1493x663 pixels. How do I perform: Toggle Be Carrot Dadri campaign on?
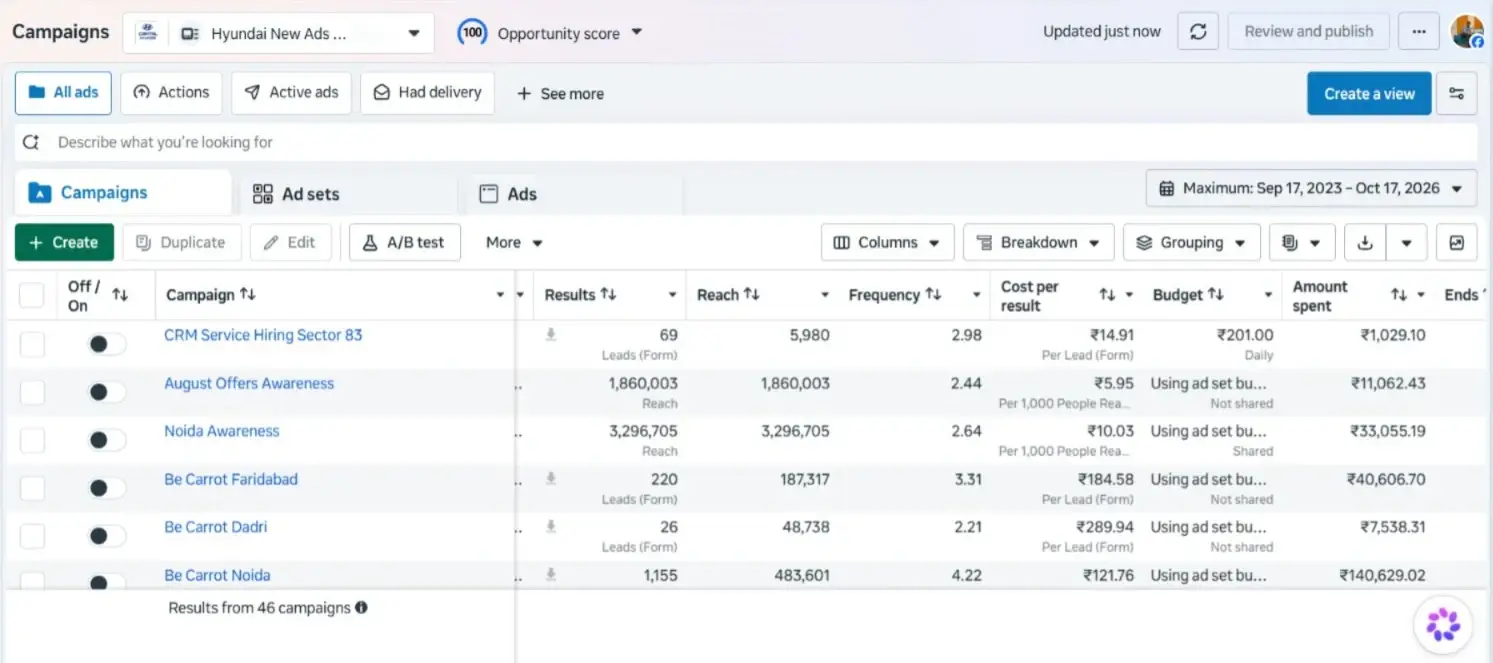pyautogui.click(x=107, y=536)
